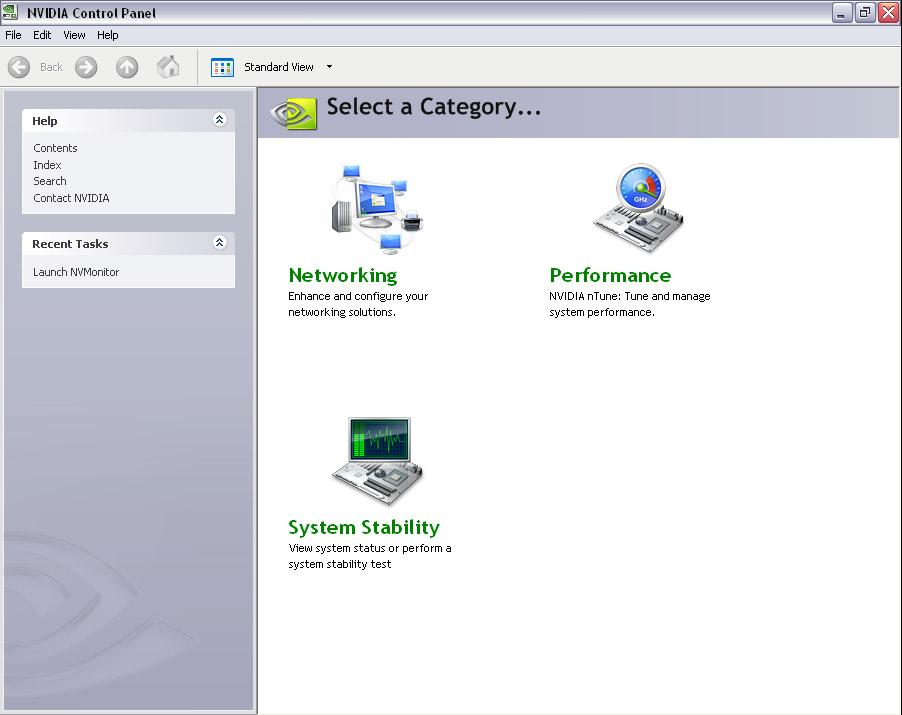The image size is (902, 715).
Task: Click the Networking heading link
Action: [343, 276]
